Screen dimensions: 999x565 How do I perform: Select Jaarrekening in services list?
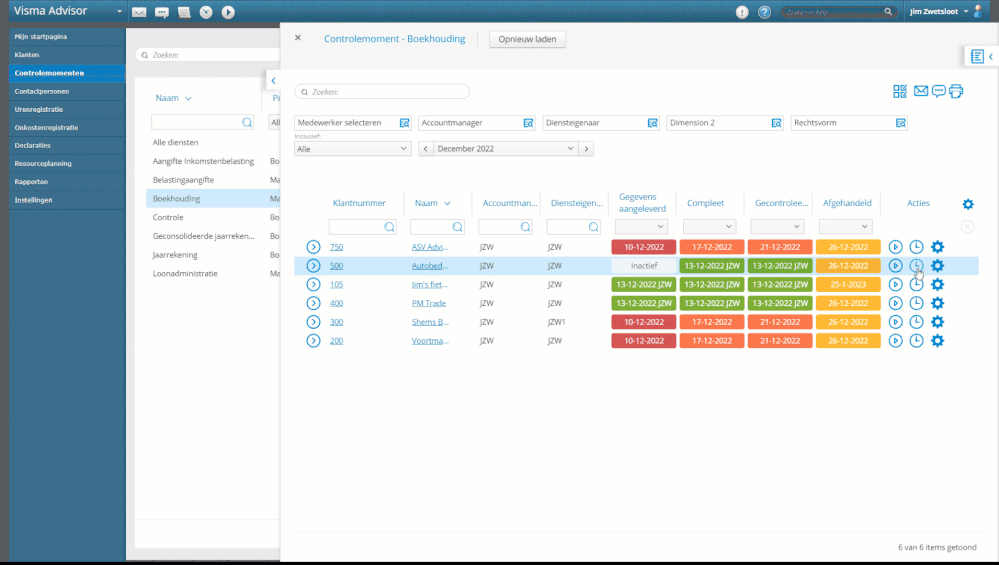(x=175, y=255)
